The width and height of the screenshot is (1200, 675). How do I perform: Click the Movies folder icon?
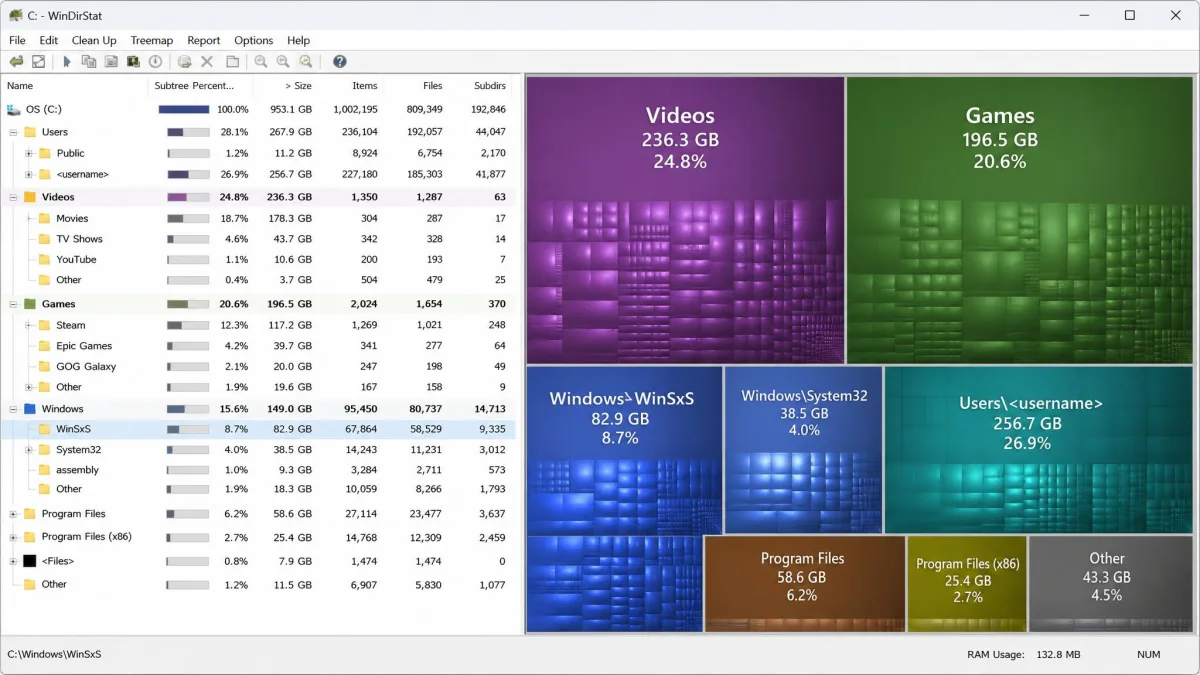point(44,218)
